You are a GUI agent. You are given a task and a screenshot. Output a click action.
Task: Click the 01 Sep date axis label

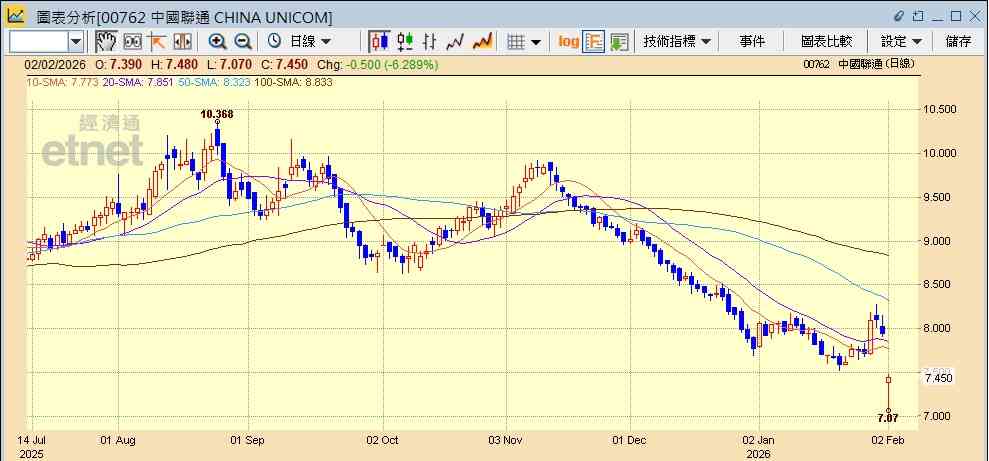(x=247, y=439)
